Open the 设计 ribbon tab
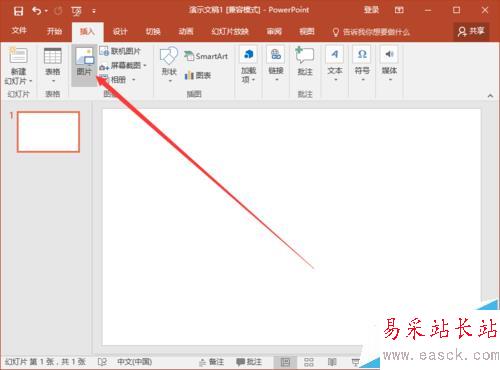This screenshot has width=500, height=370. click(x=120, y=31)
